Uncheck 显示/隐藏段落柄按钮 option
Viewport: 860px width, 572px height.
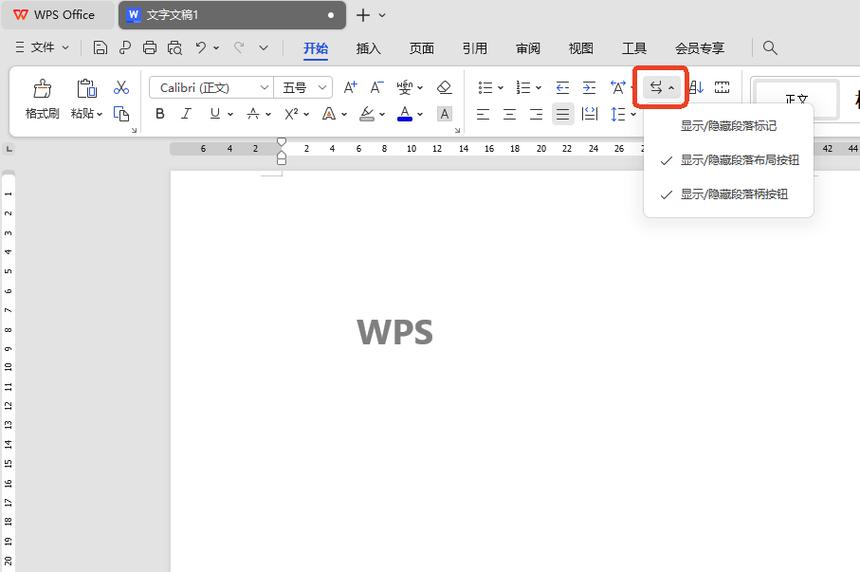728,194
